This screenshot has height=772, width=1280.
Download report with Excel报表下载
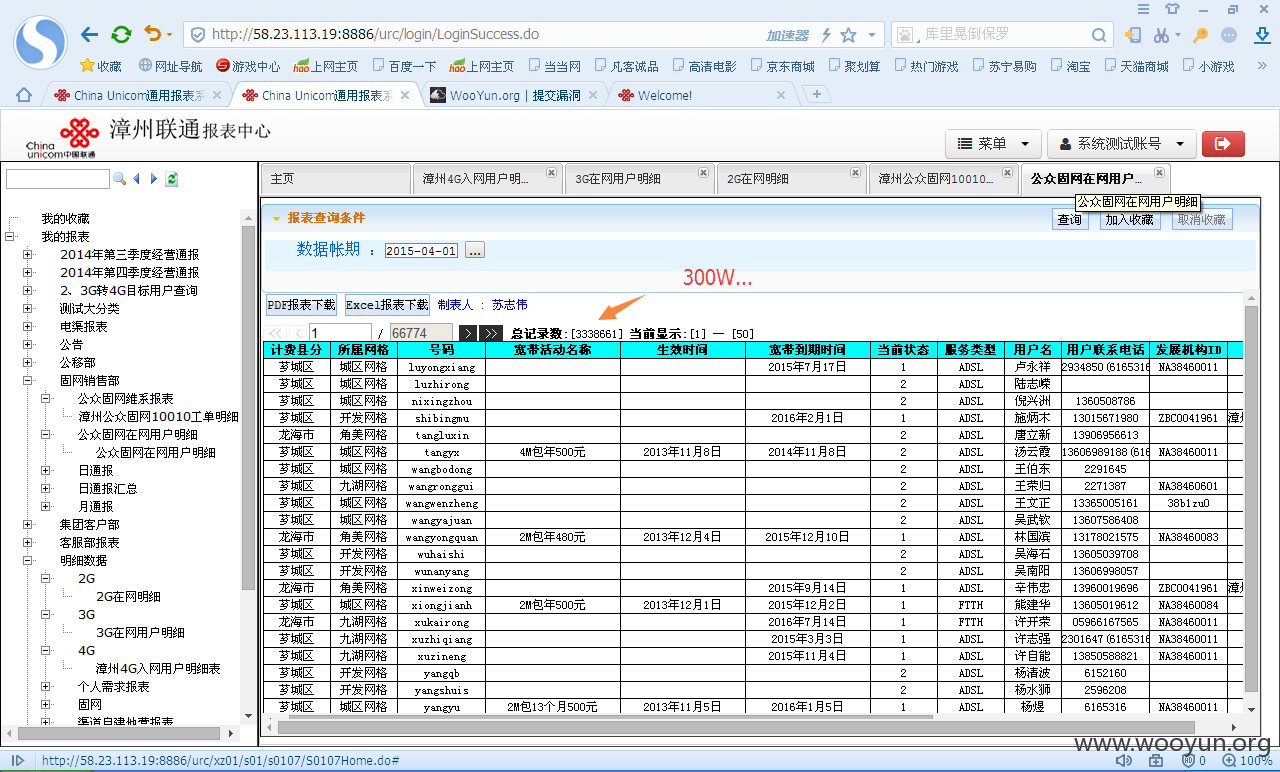click(387, 305)
